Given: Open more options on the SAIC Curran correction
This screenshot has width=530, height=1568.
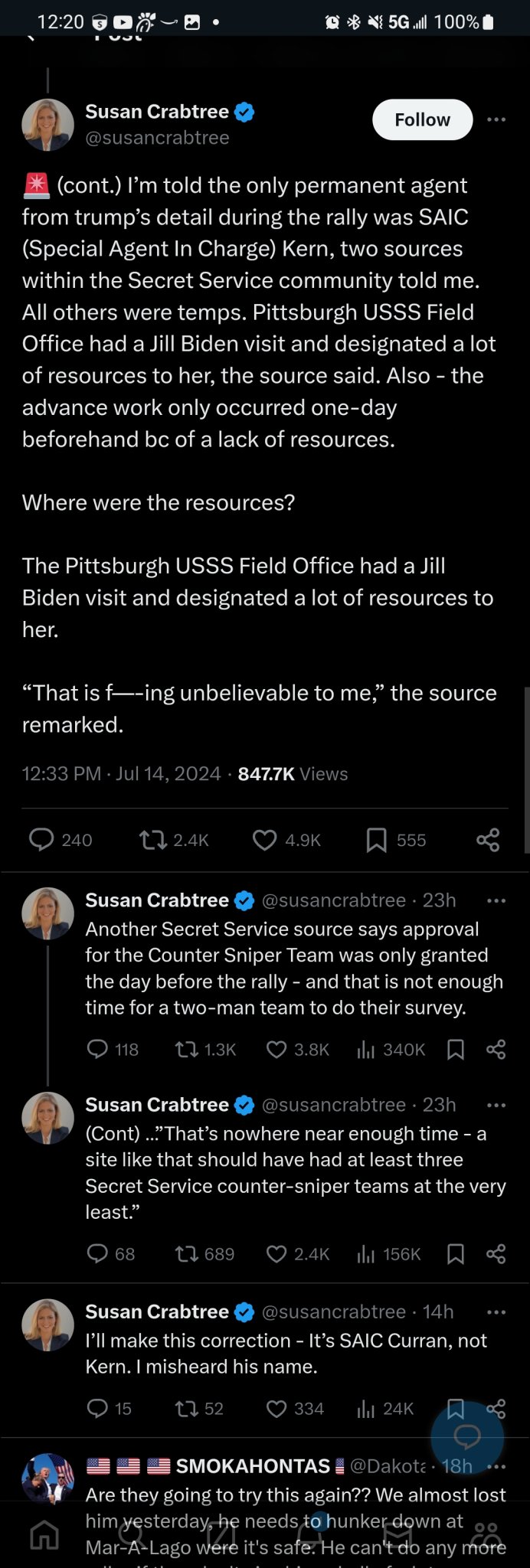Looking at the screenshot, I should [x=496, y=1312].
